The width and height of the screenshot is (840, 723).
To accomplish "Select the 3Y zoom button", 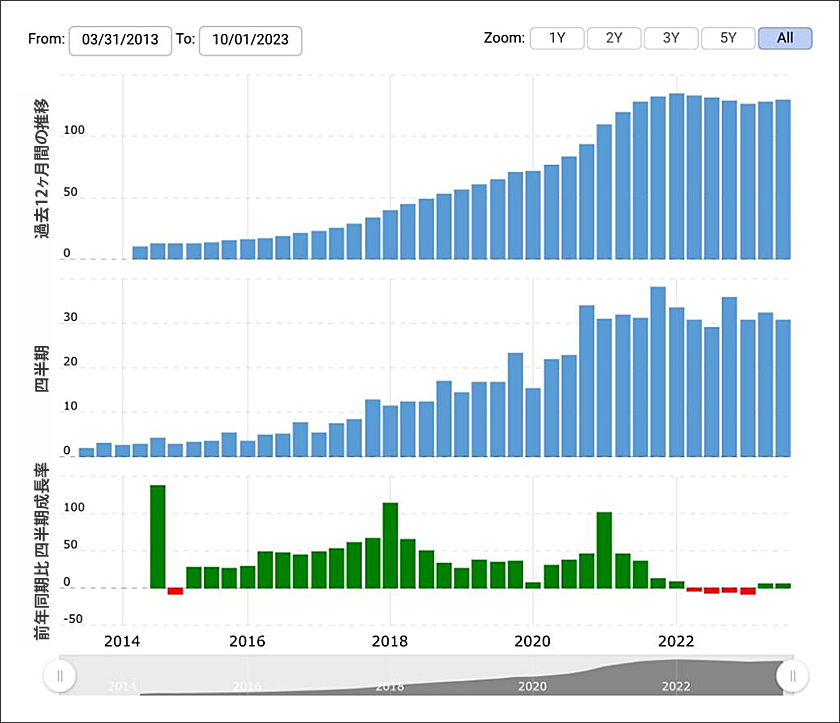I will [671, 38].
